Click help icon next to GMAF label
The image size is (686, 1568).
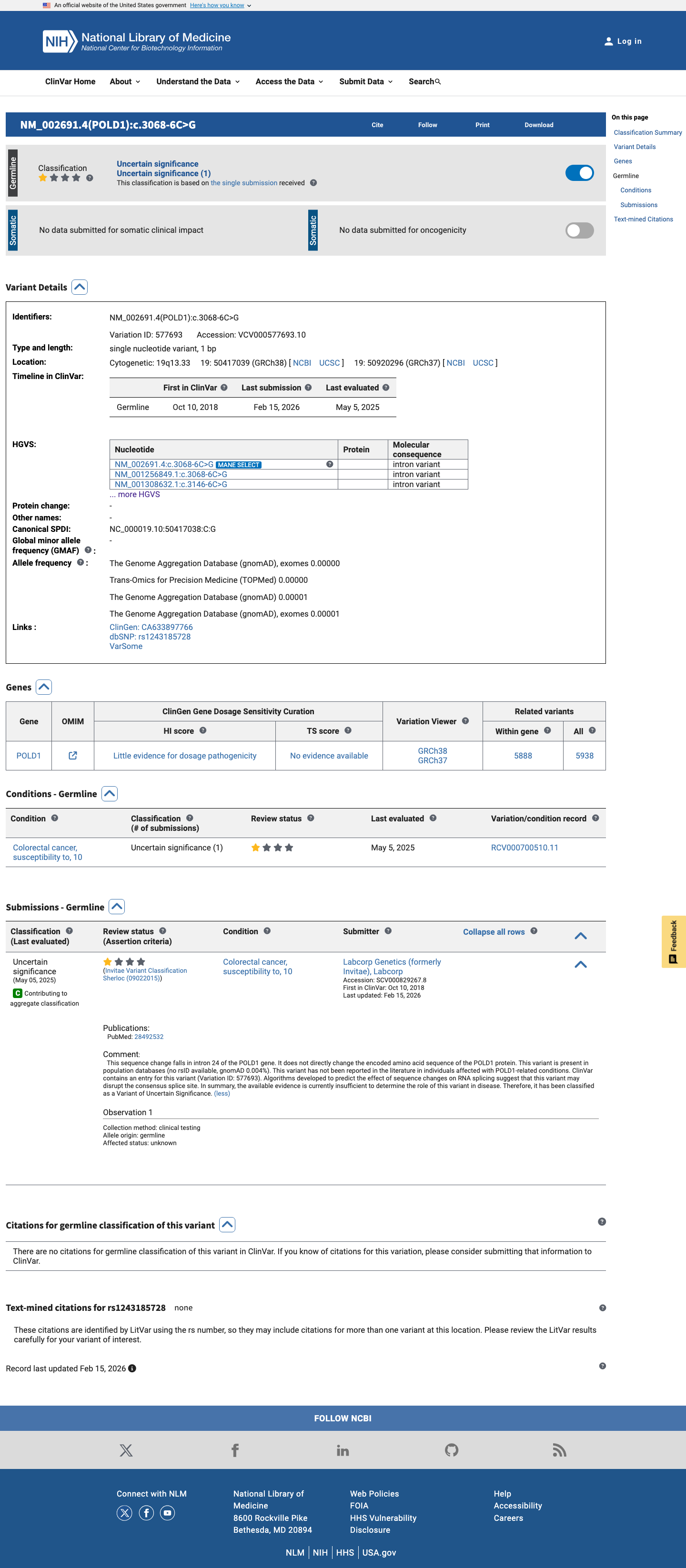[88, 549]
